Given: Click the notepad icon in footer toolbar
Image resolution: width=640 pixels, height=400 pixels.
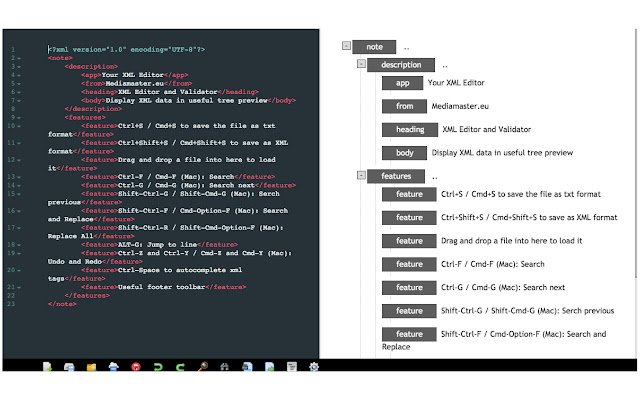Looking at the screenshot, I should coord(291,367).
